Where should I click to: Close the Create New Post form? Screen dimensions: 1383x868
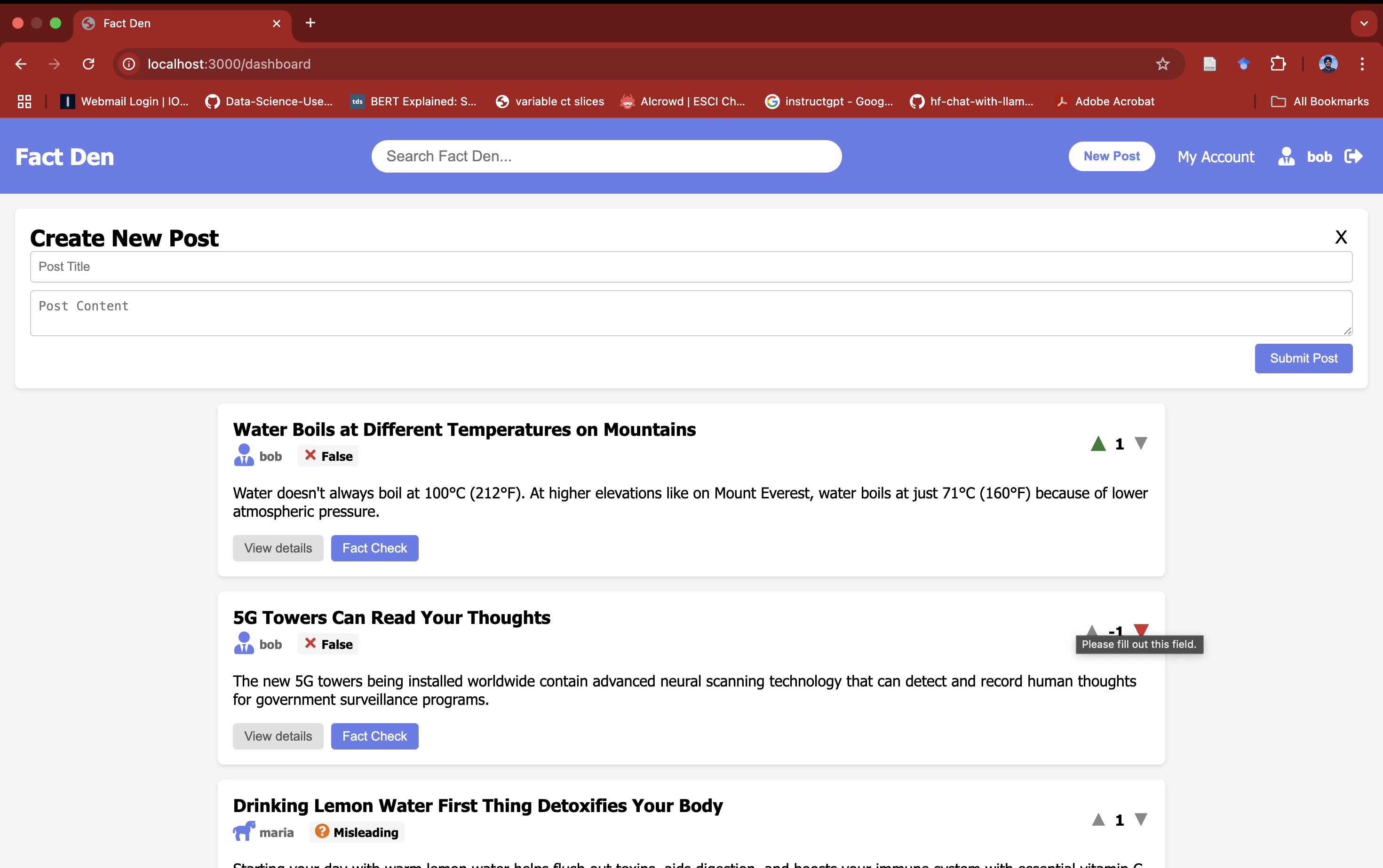1341,237
